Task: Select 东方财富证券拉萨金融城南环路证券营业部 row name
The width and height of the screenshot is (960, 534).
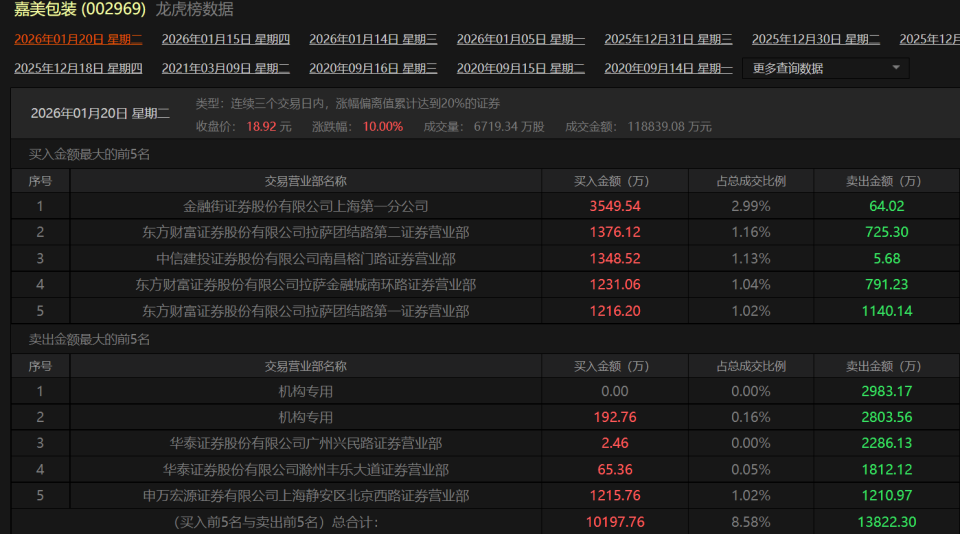Action: (x=306, y=285)
